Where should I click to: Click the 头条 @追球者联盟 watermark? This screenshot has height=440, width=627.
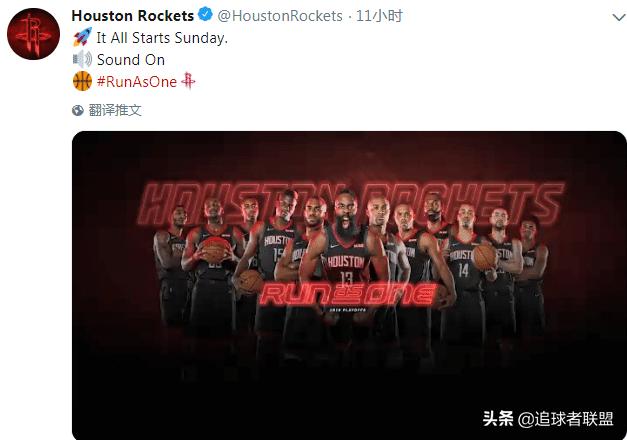click(x=548, y=419)
